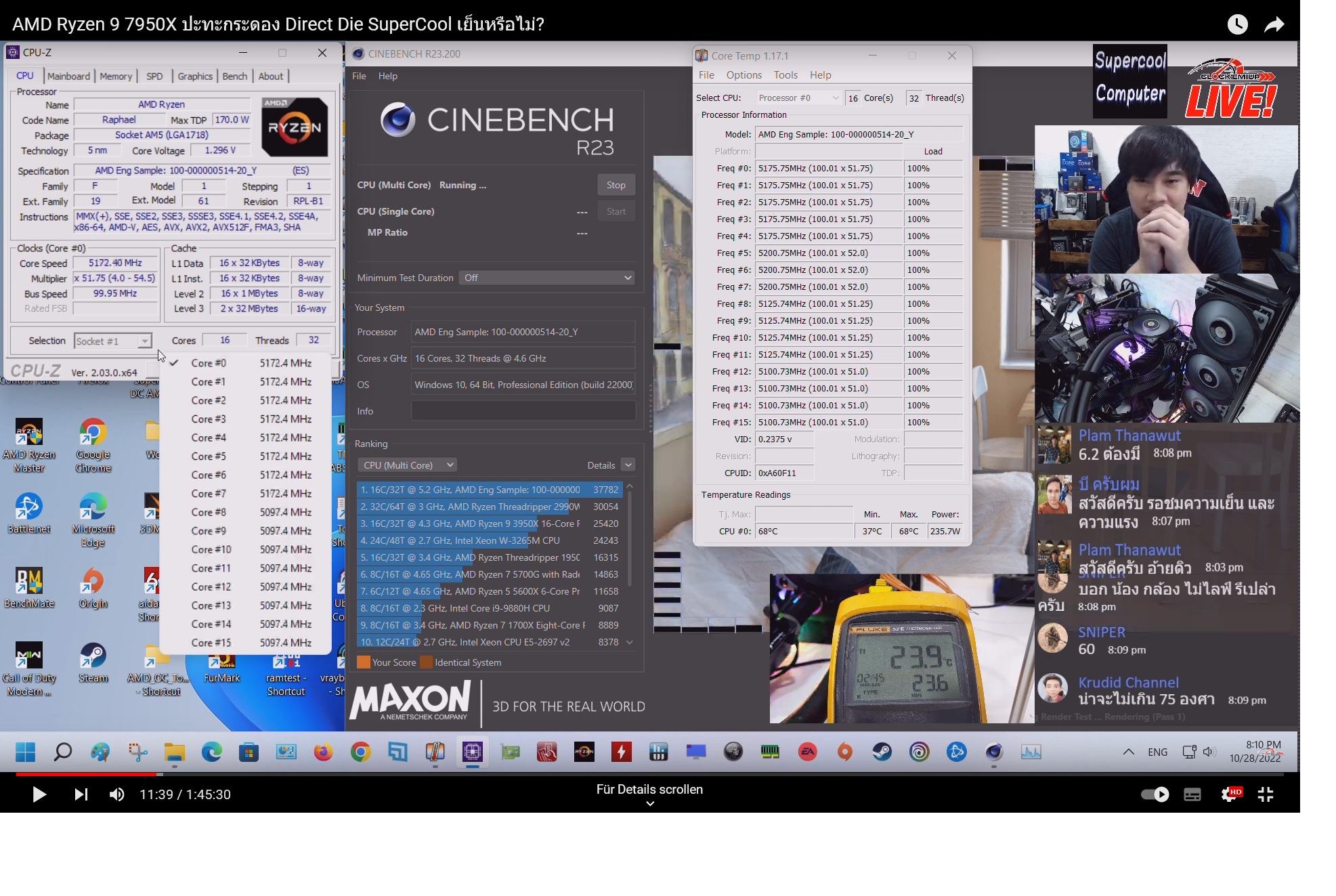Open FurMark desktop icon
1336x896 pixels.
tap(221, 669)
